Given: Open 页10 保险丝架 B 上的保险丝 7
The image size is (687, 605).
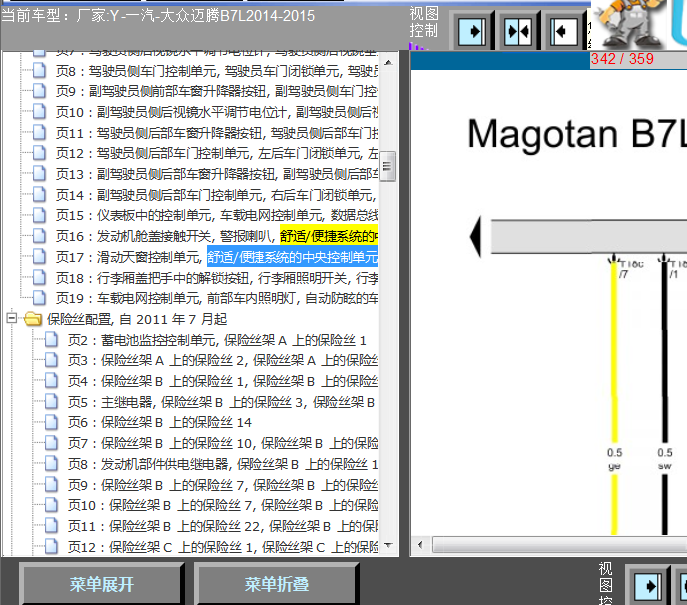Looking at the screenshot, I should (x=223, y=505).
